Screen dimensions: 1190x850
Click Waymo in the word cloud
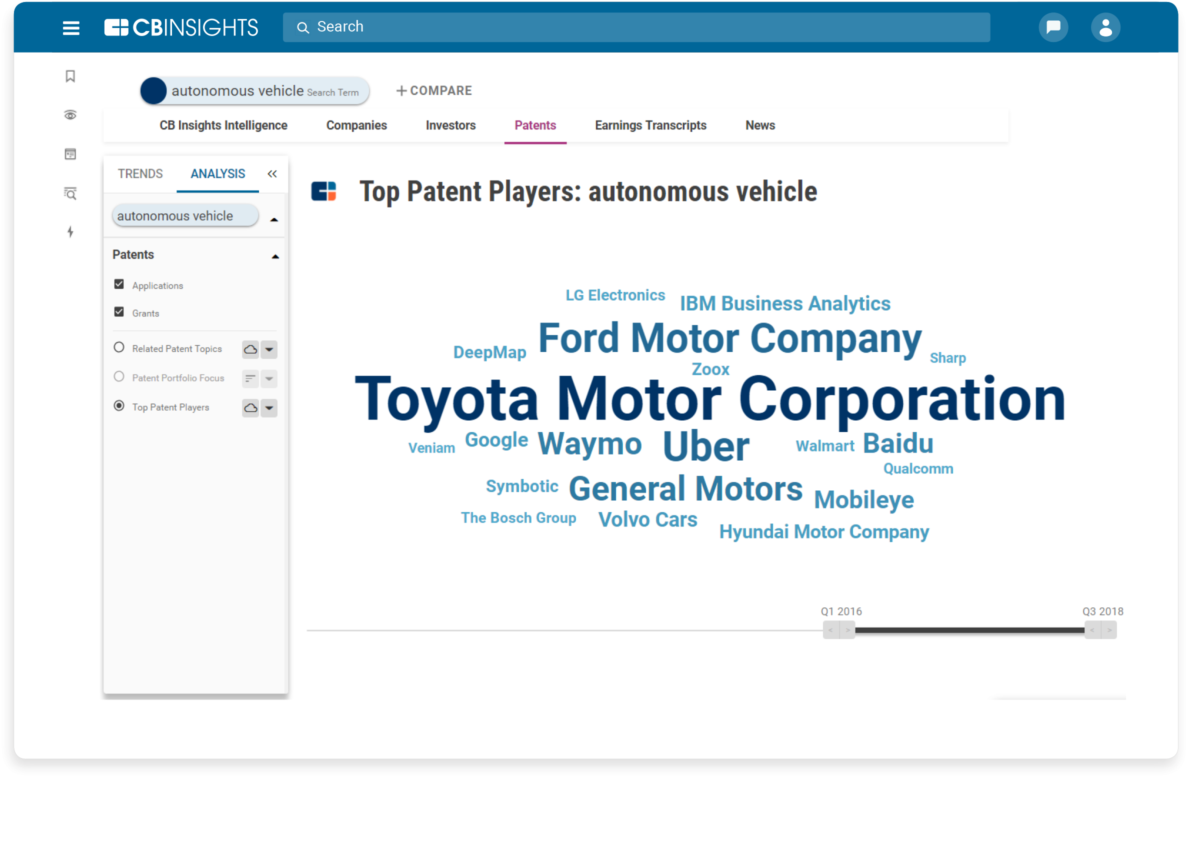tap(590, 444)
